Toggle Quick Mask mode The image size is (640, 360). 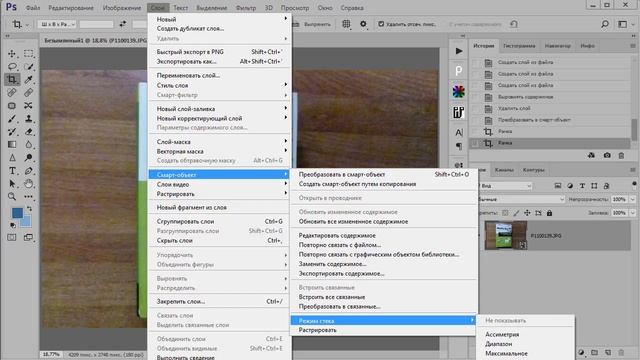12,237
